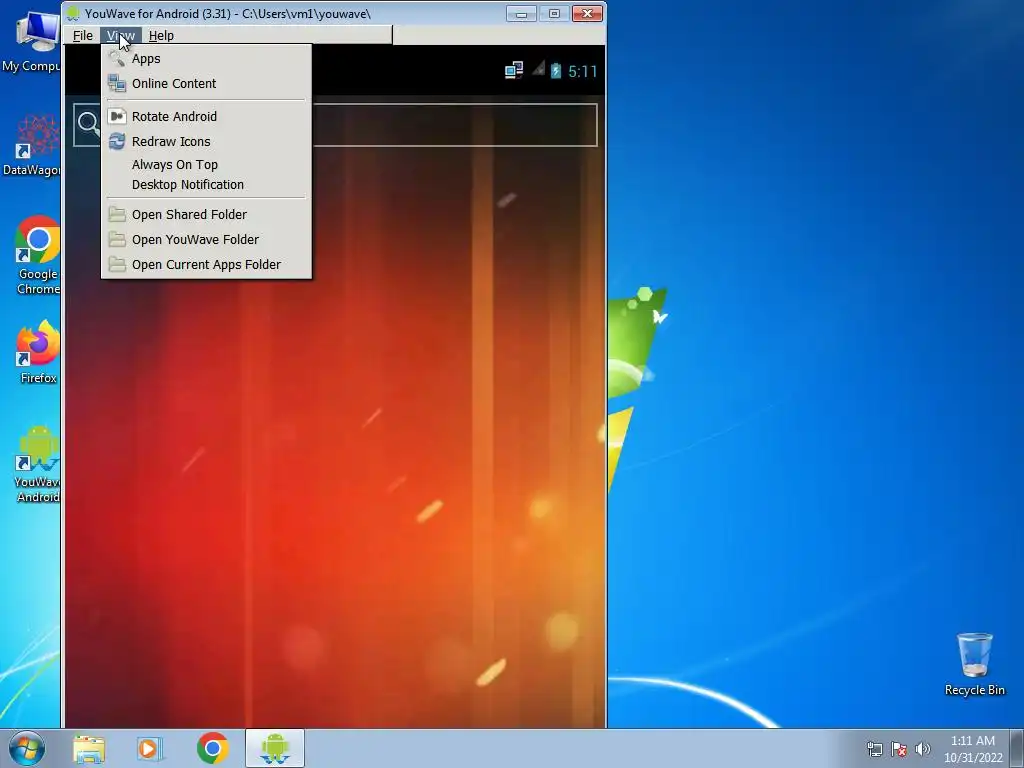Open the Help menu
Screen dimensions: 1024x768
(x=161, y=35)
